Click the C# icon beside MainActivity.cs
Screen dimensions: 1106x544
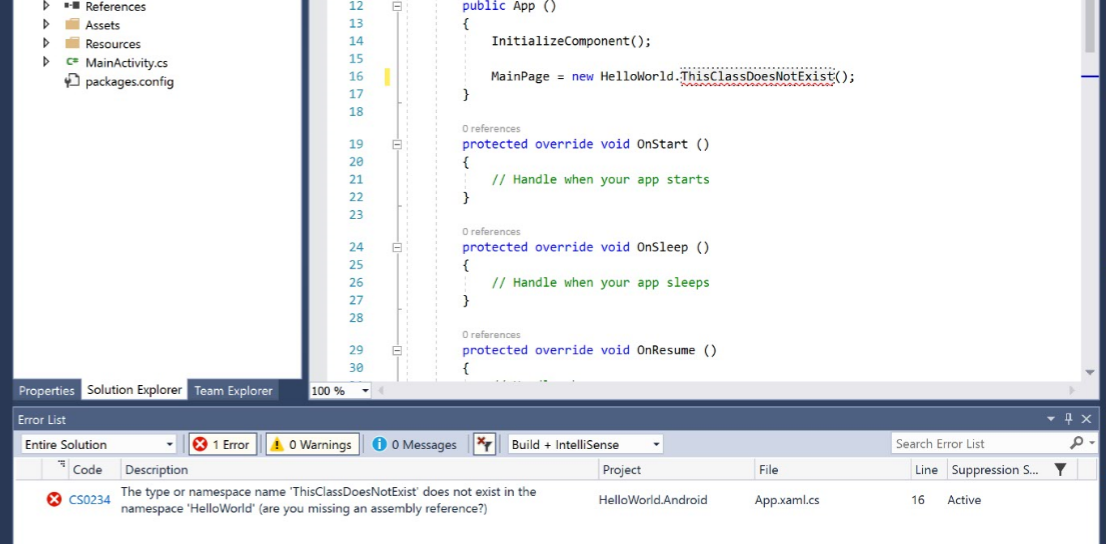click(72, 62)
